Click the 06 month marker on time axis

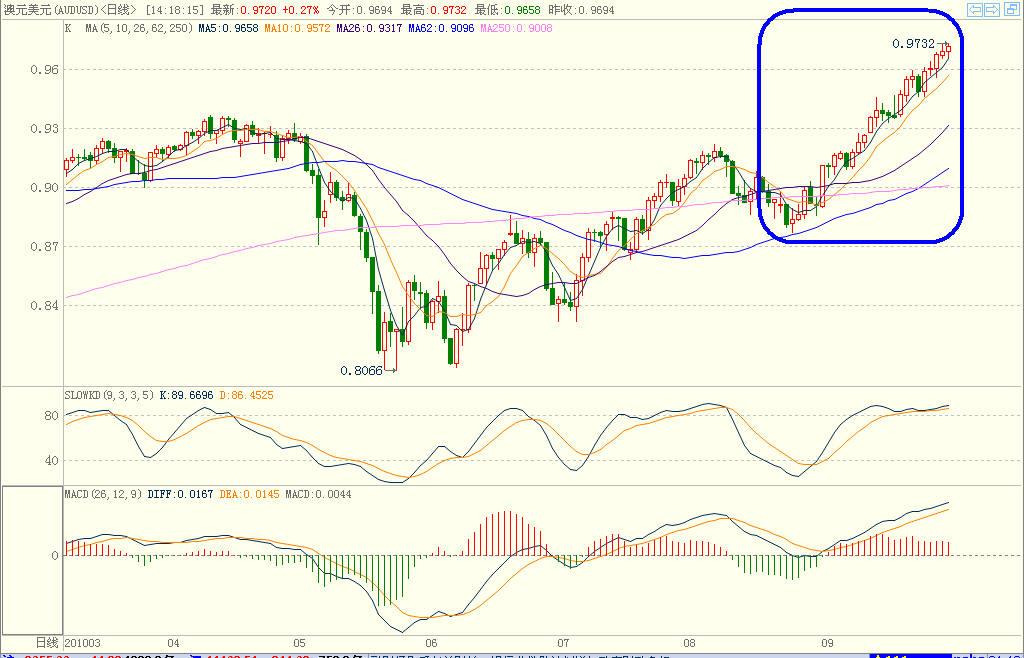coord(431,643)
